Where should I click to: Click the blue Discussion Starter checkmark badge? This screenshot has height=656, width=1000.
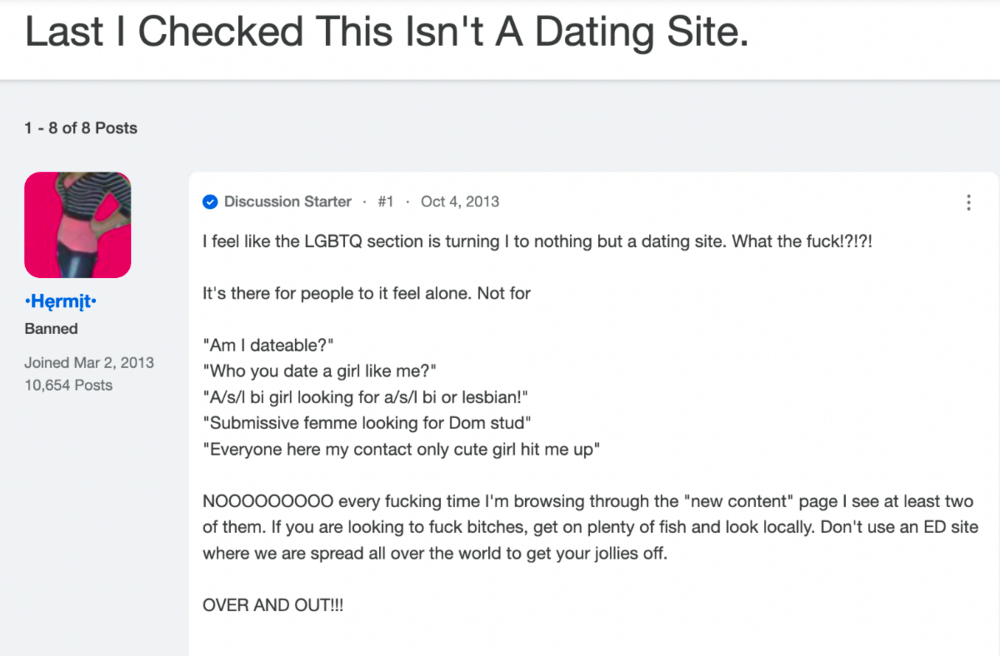point(210,202)
